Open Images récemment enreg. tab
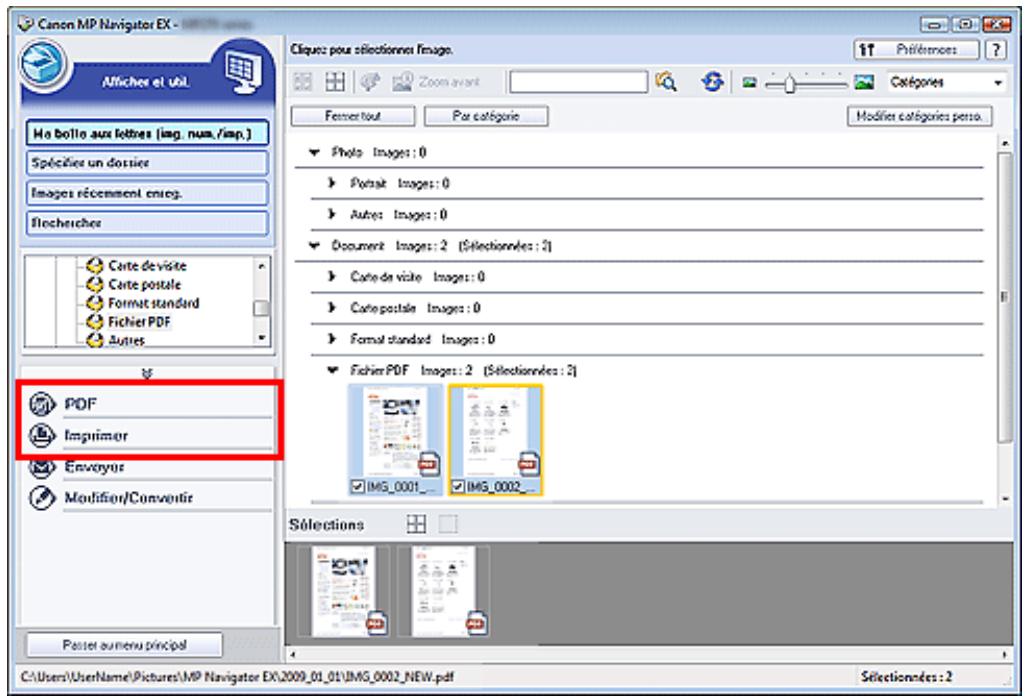 pyautogui.click(x=147, y=193)
